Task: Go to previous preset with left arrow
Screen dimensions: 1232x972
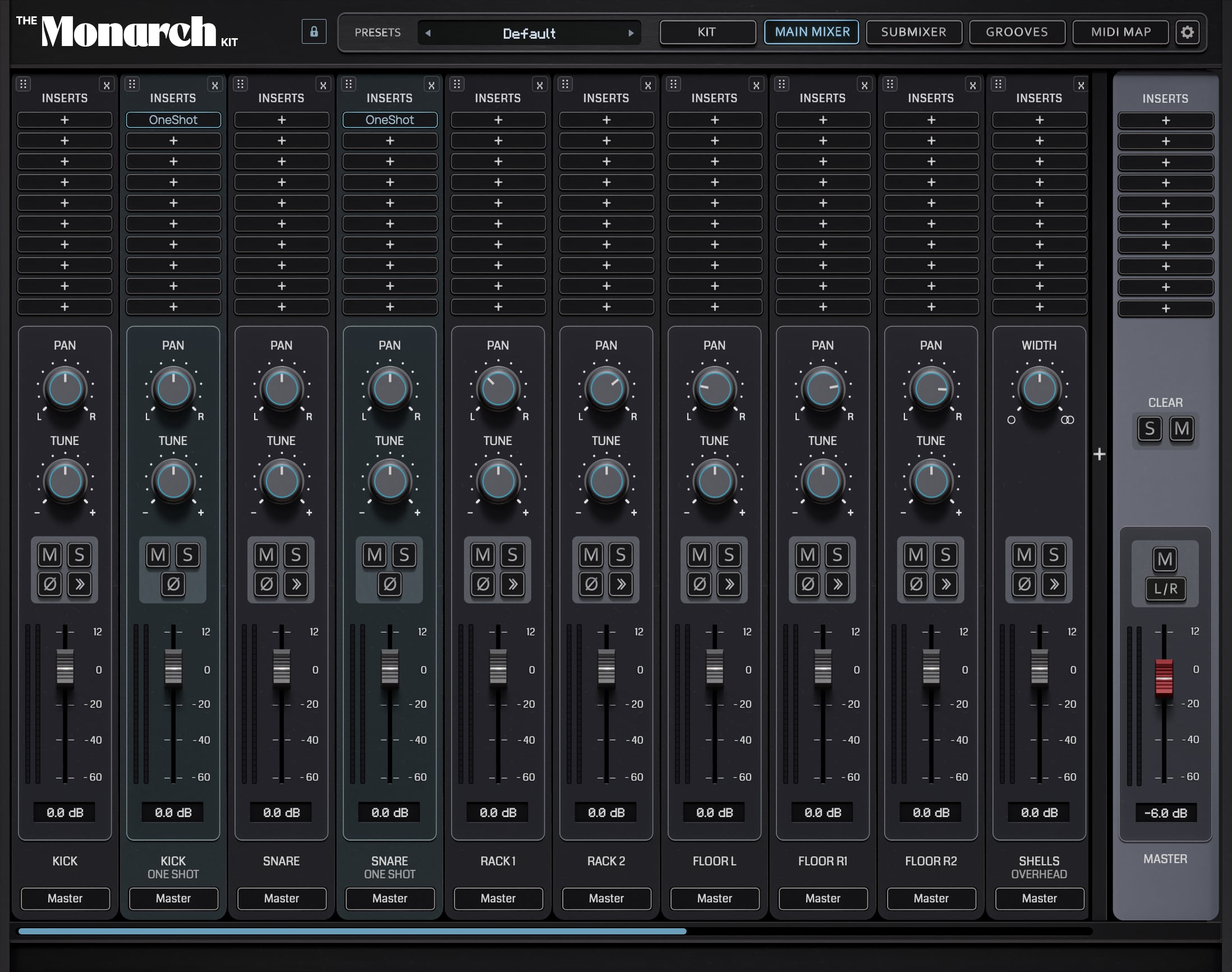Action: (427, 33)
